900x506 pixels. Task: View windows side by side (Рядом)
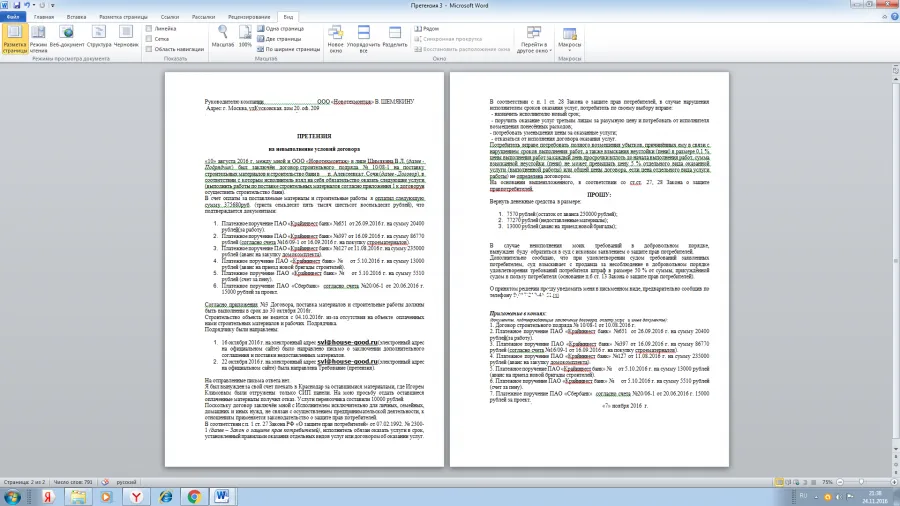[x=427, y=29]
